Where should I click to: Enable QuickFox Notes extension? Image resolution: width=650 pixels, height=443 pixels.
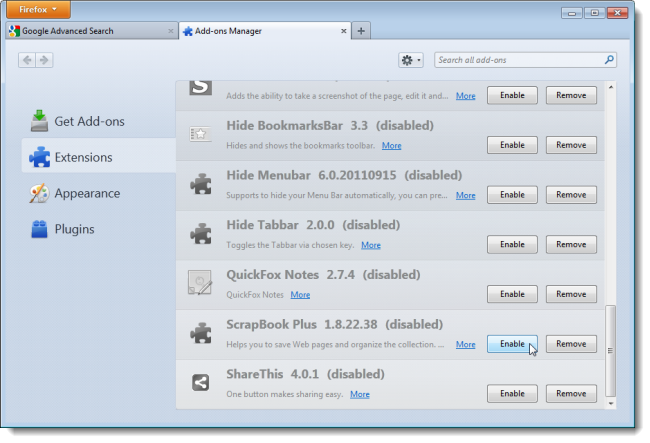click(512, 294)
